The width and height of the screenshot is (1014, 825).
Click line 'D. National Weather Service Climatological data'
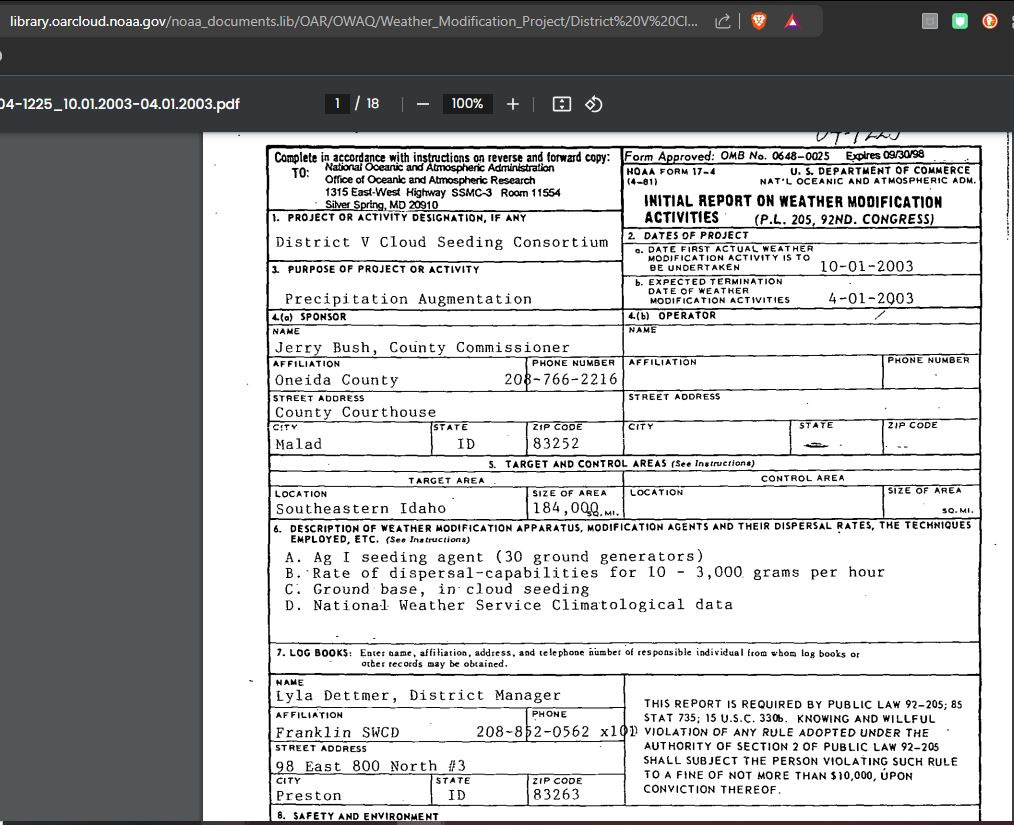(509, 605)
